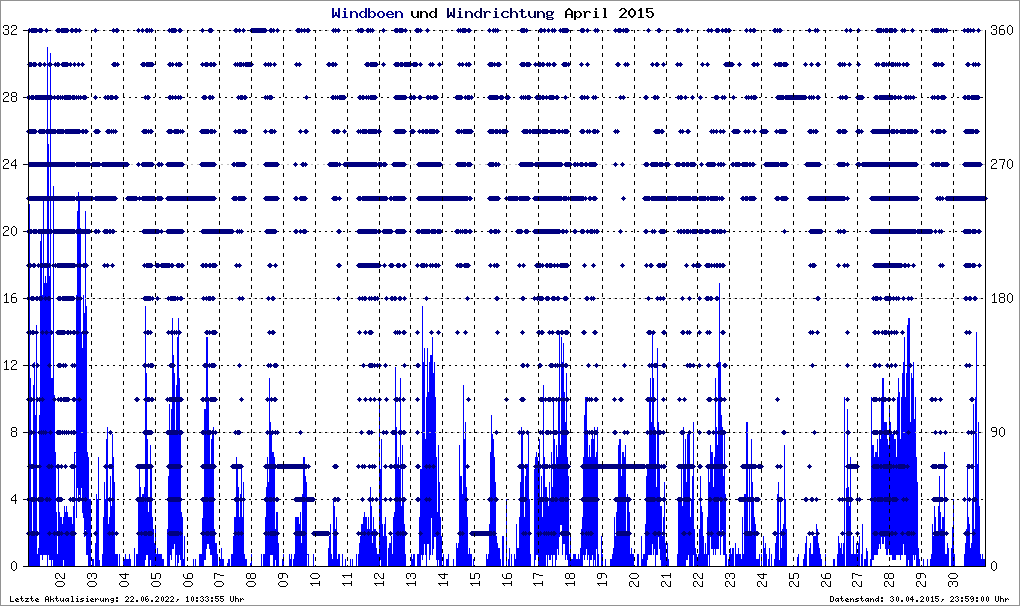Click right axis value 270

1002,164
